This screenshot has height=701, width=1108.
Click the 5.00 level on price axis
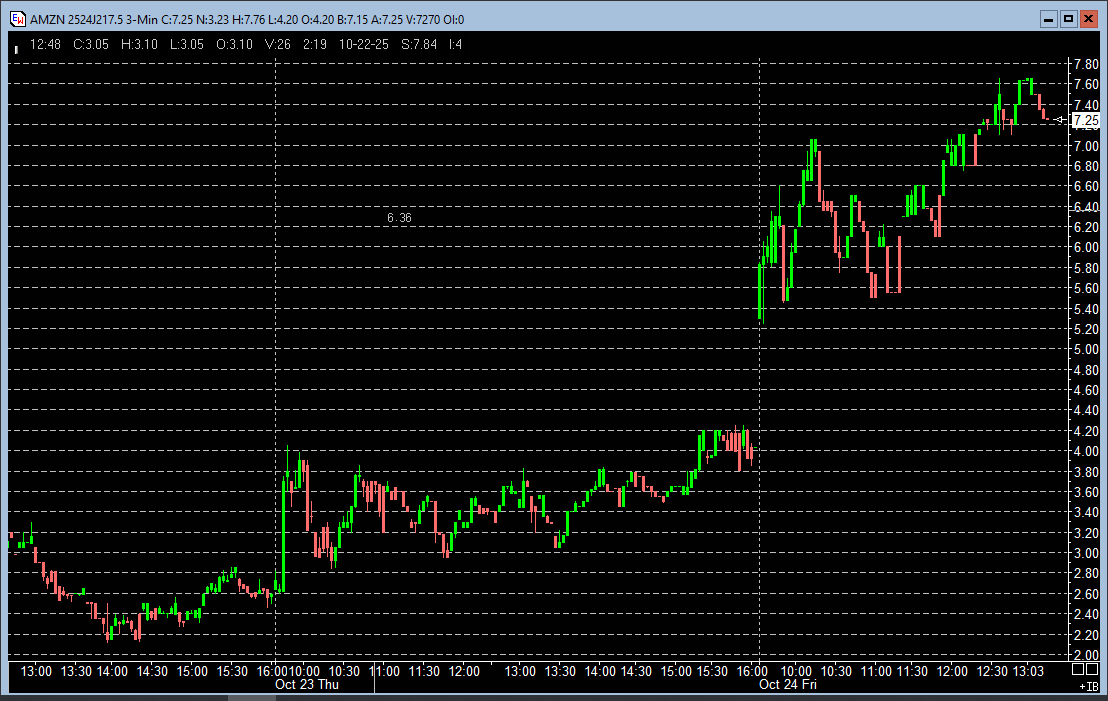point(1085,349)
